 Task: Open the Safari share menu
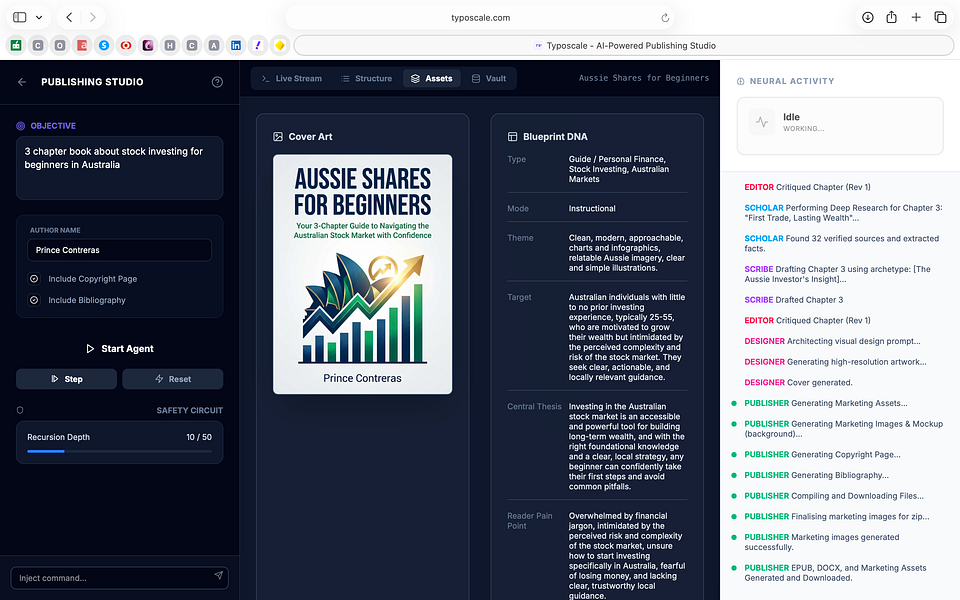click(891, 17)
